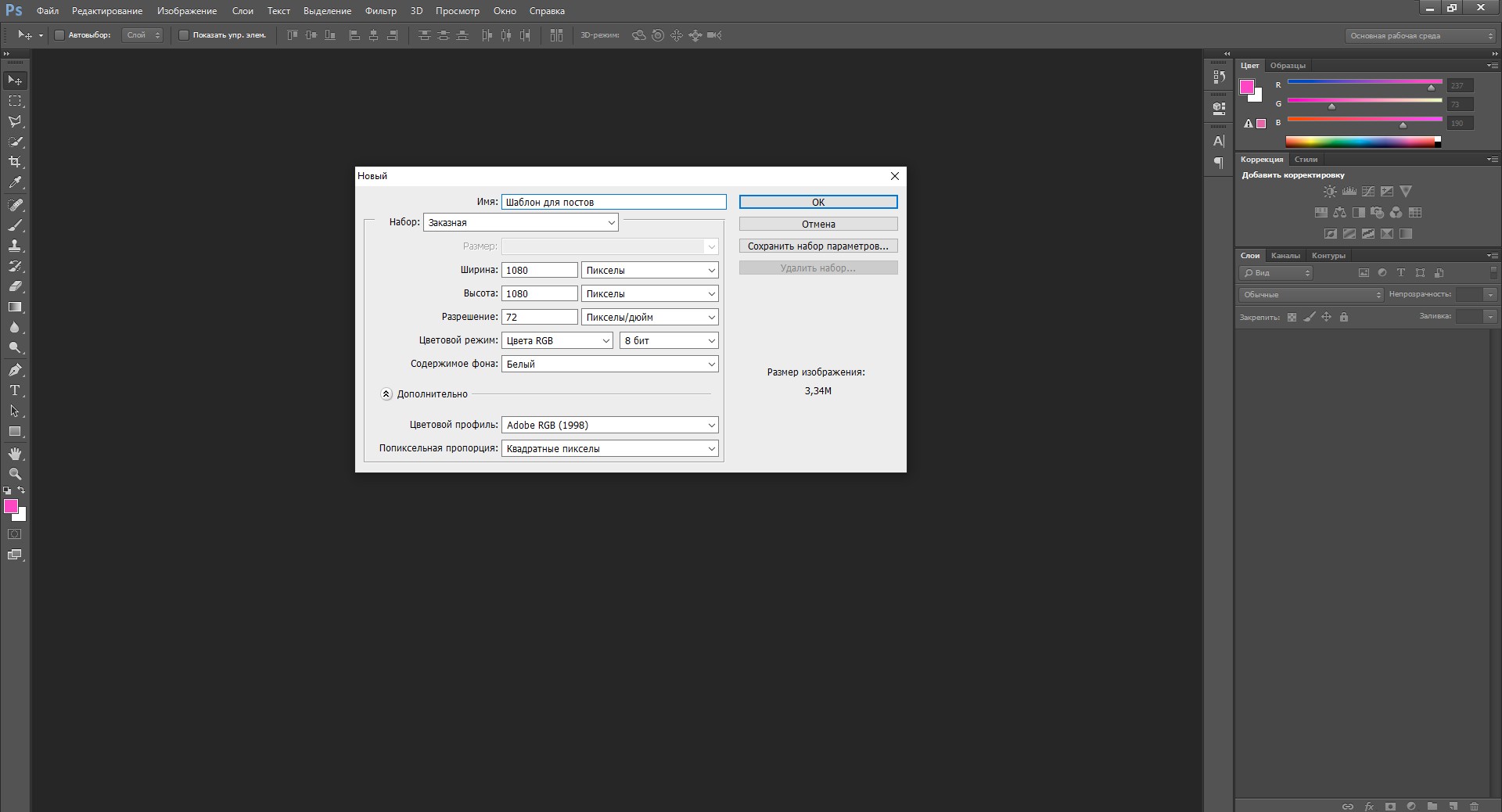Add a Brightness/Contrast adjustment
This screenshot has height=812, width=1502.
pos(1330,191)
